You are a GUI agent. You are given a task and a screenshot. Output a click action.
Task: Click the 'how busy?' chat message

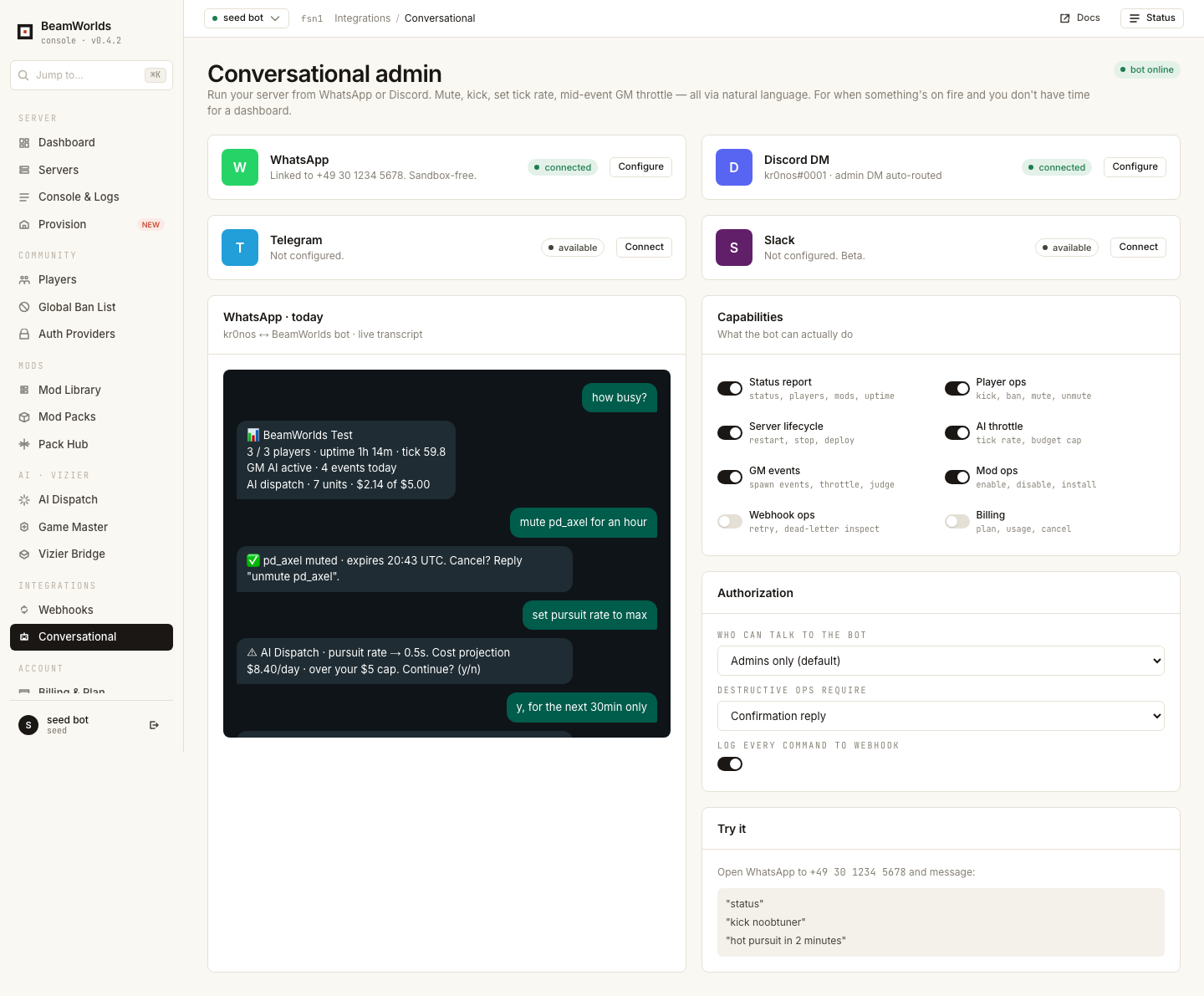[620, 397]
